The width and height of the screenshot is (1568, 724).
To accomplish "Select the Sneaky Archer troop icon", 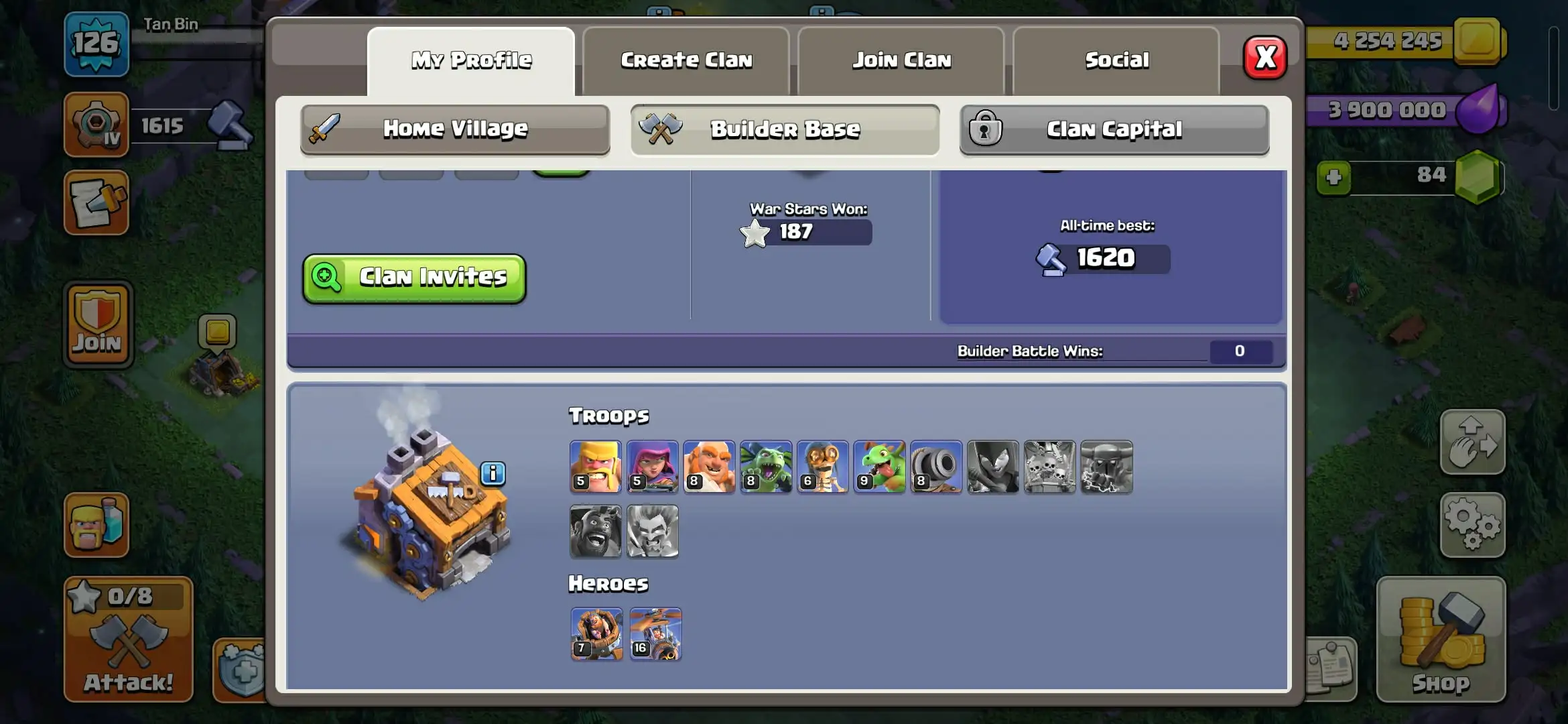I will pos(653,467).
